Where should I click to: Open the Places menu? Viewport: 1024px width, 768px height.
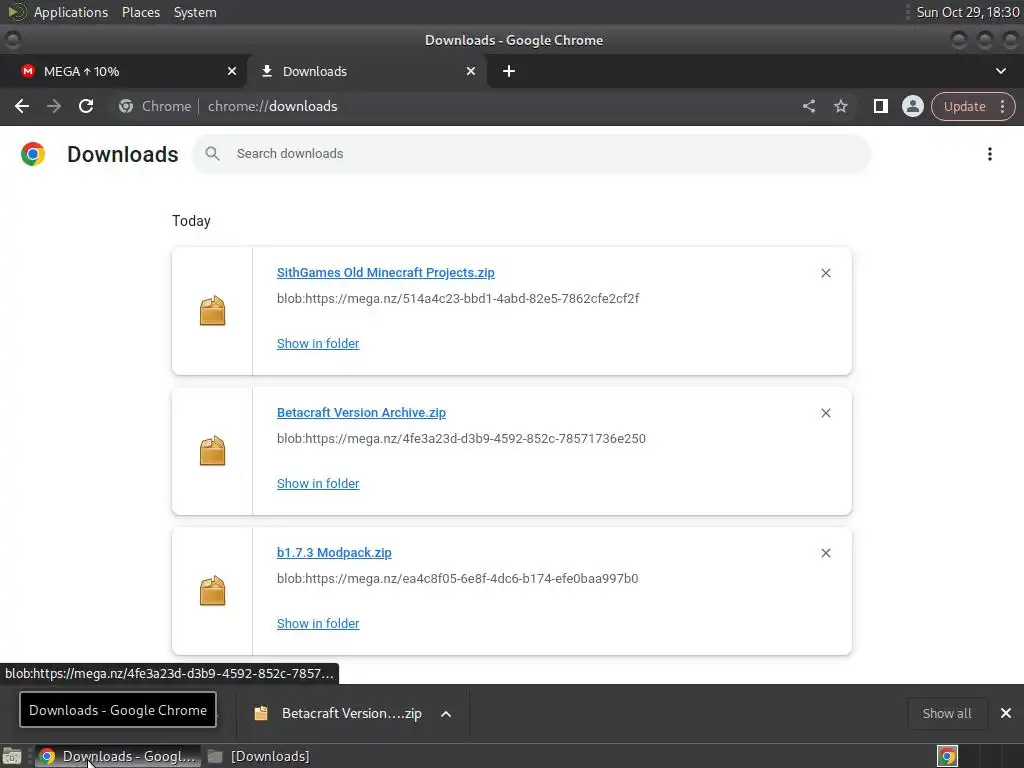click(x=140, y=12)
